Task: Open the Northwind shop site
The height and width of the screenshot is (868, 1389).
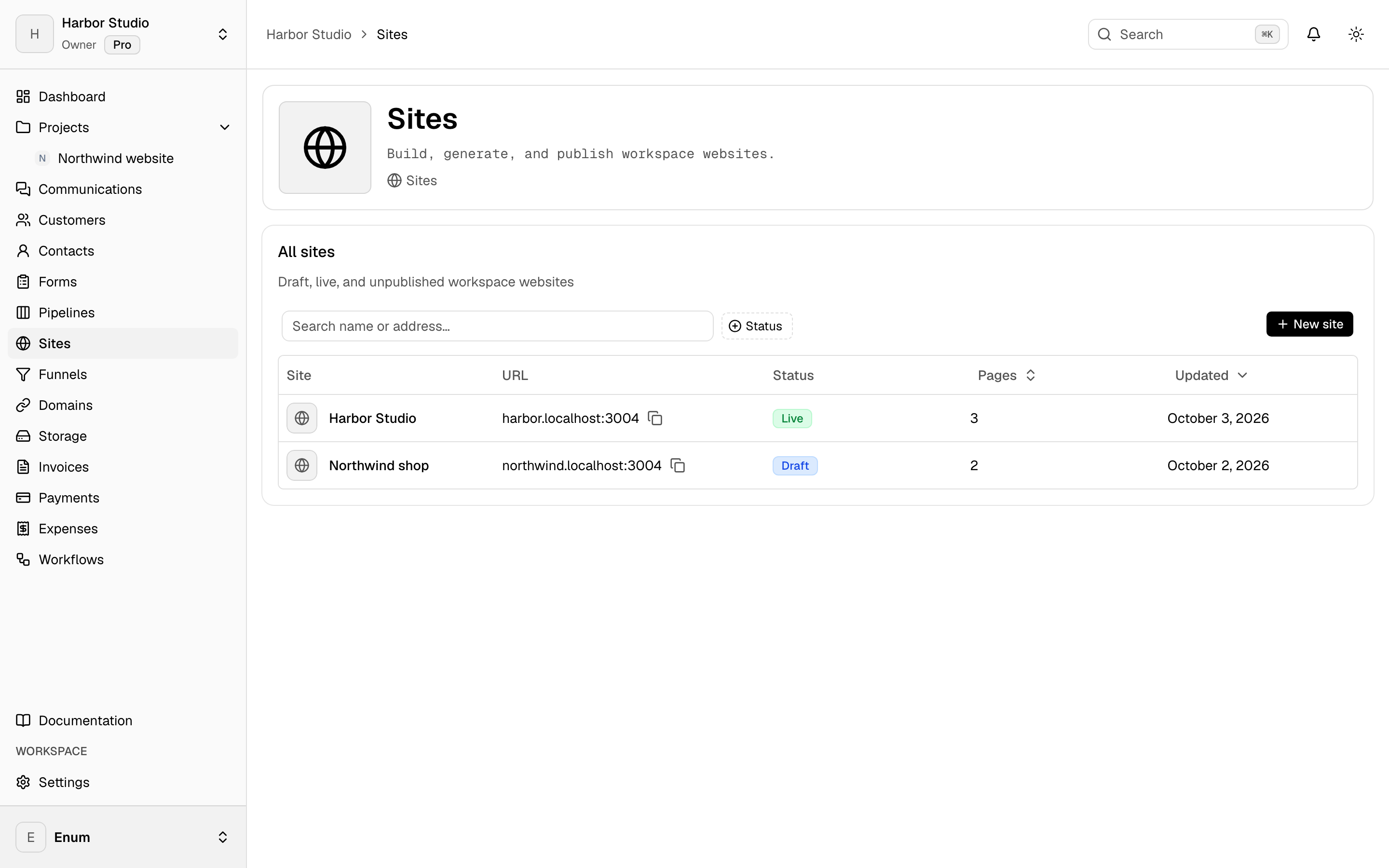Action: click(379, 465)
